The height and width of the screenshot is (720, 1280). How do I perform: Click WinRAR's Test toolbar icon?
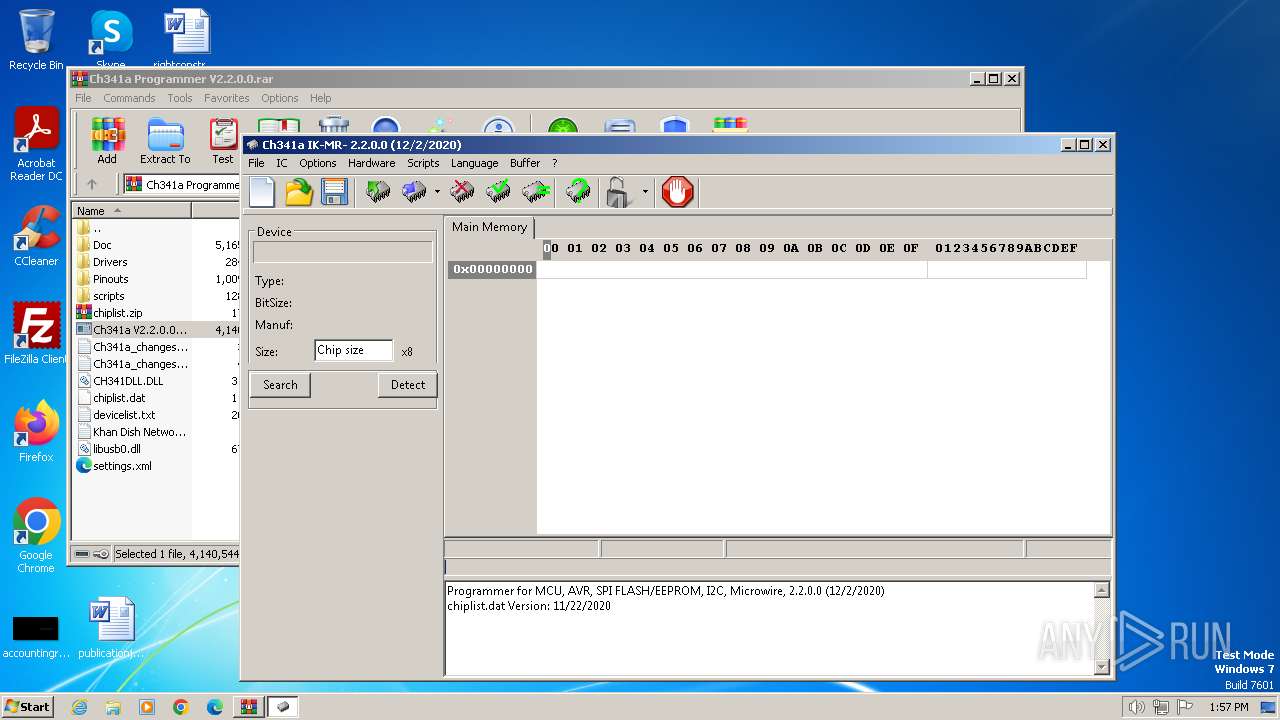(222, 141)
